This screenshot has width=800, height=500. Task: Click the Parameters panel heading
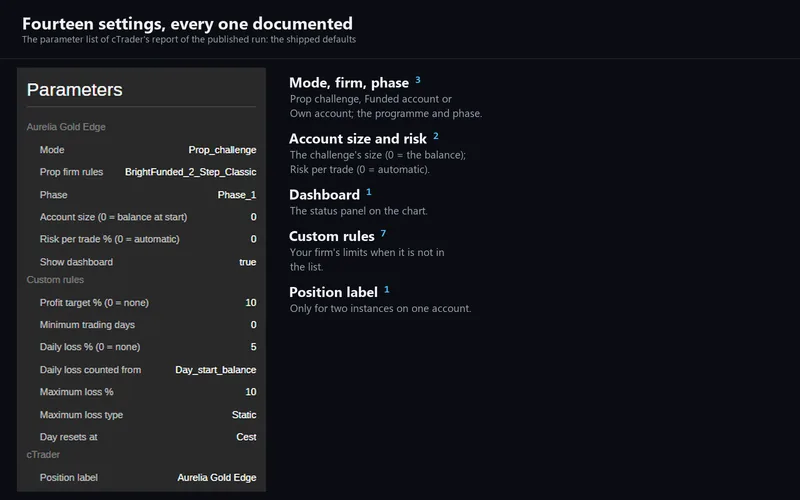[74, 90]
